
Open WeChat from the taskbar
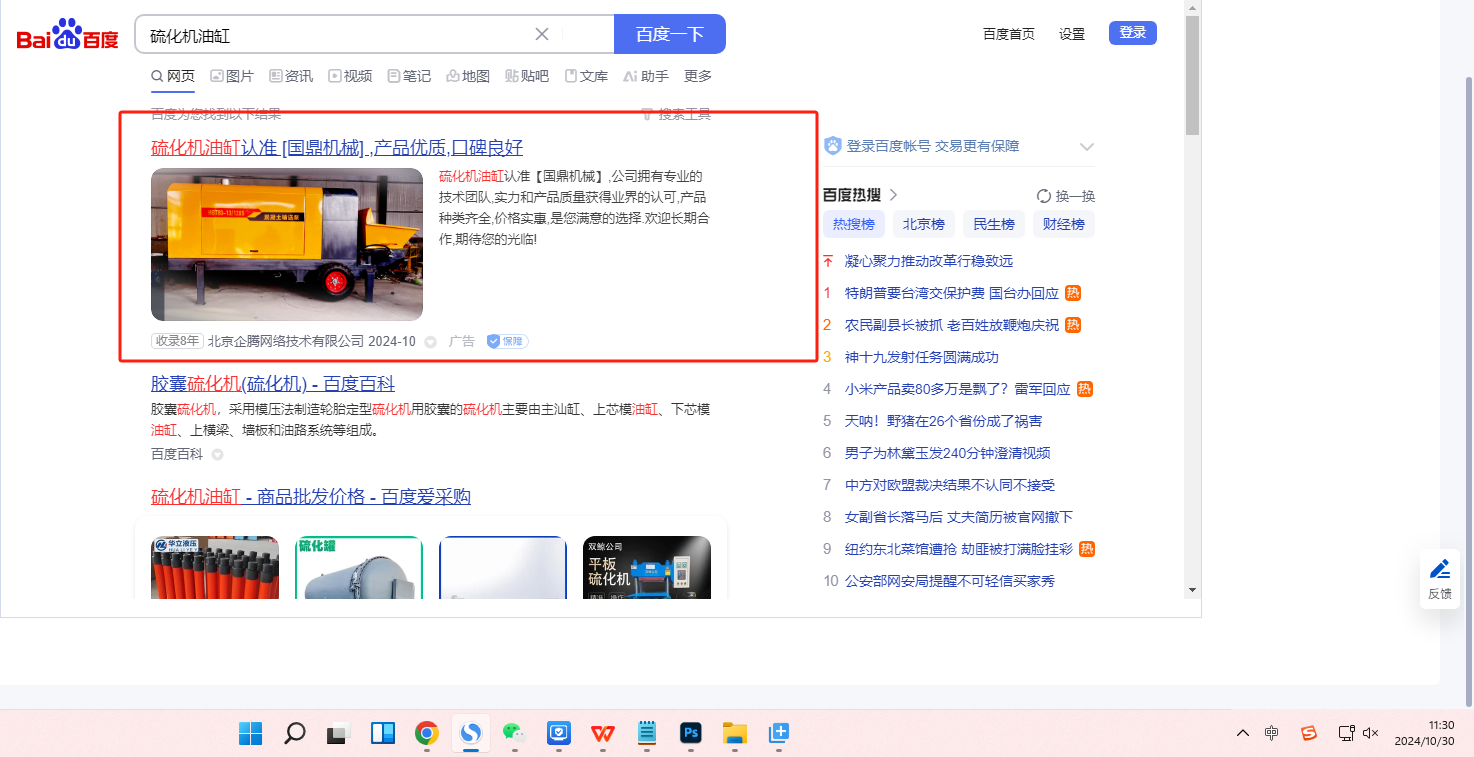click(x=514, y=733)
